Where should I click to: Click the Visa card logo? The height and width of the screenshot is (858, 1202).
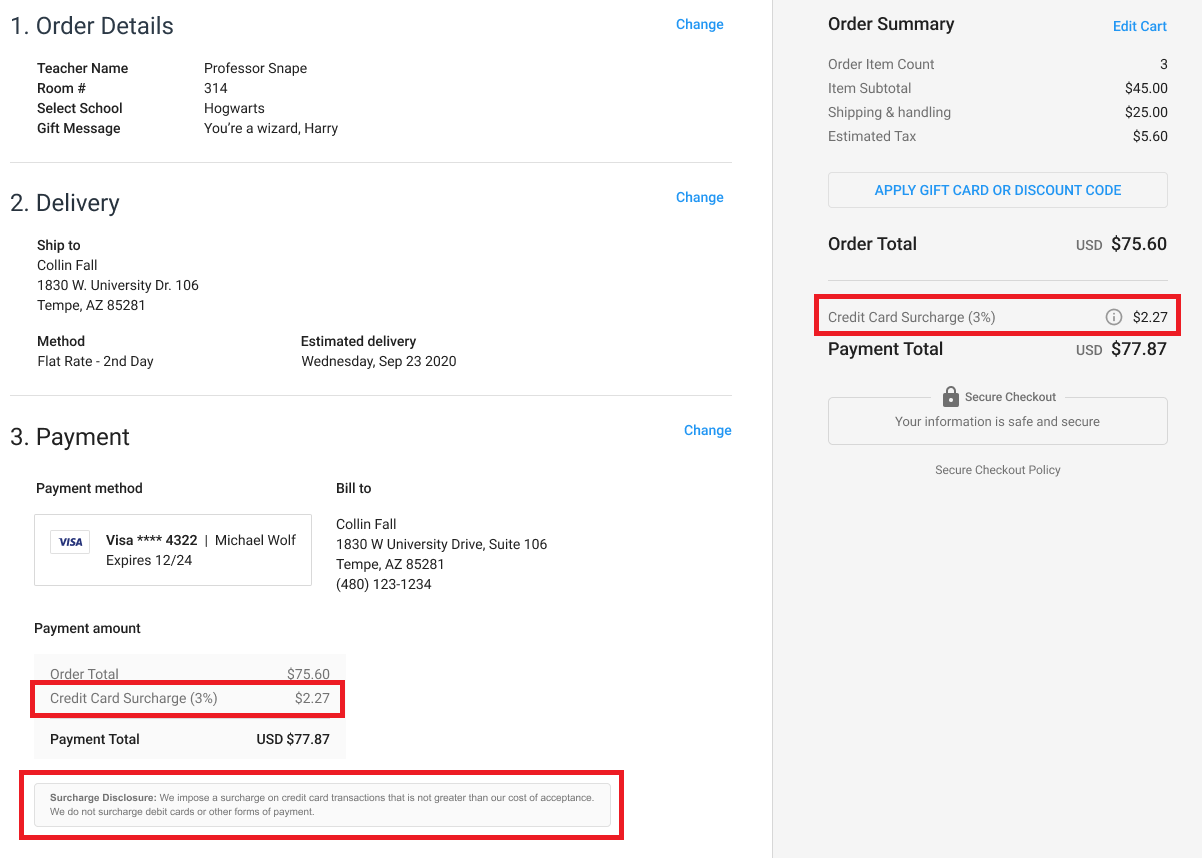point(70,542)
